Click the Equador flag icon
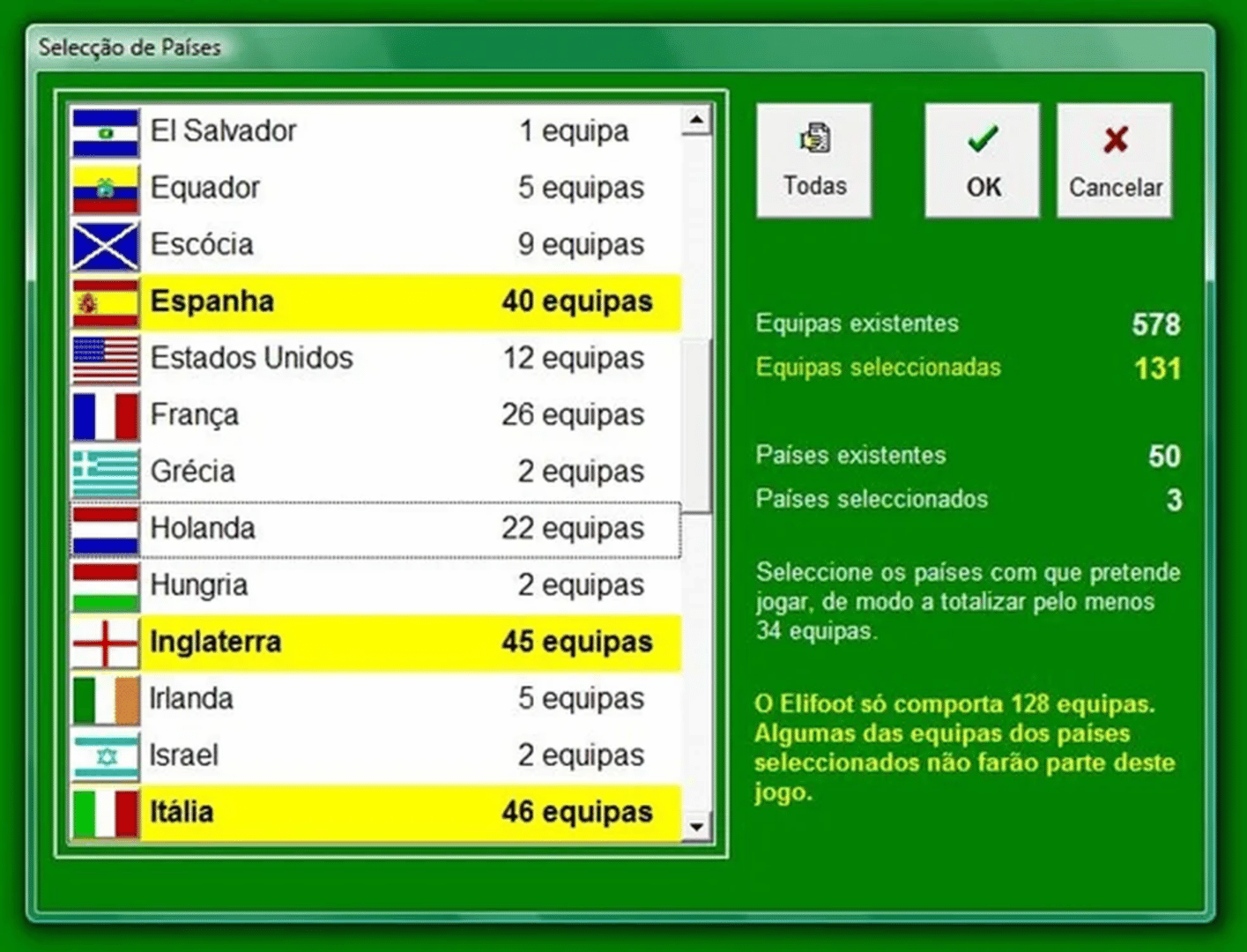1247x952 pixels. 105,189
